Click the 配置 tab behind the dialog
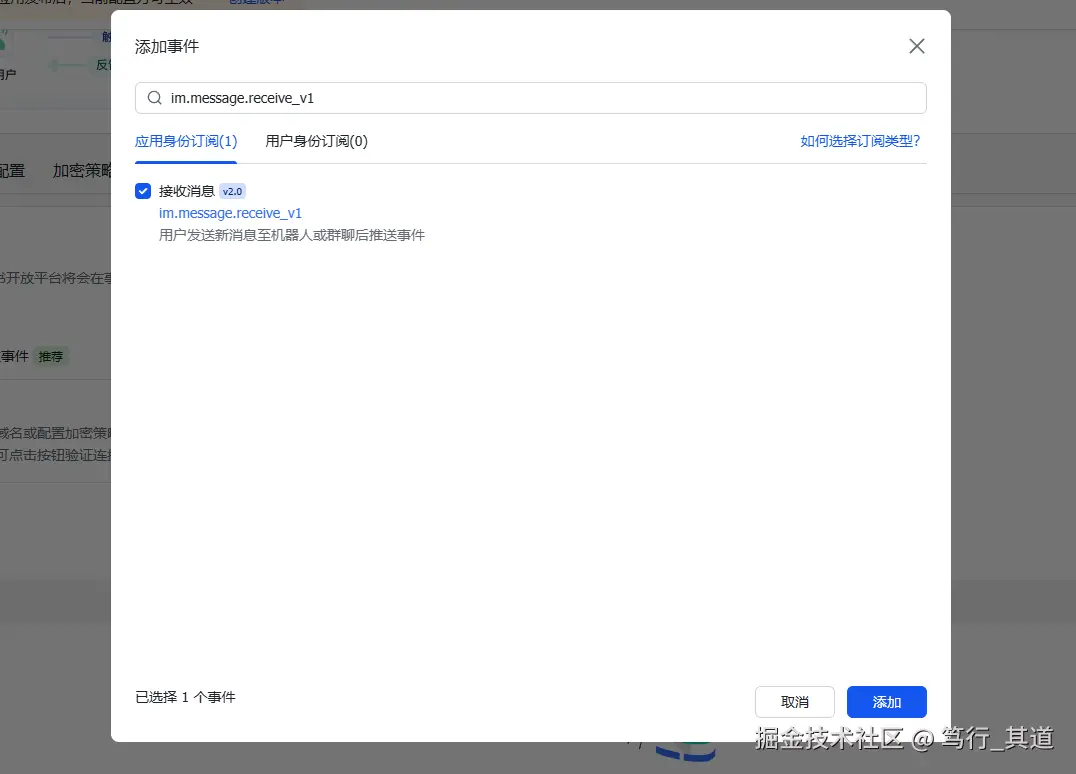This screenshot has height=774, width=1076. click(x=11, y=170)
